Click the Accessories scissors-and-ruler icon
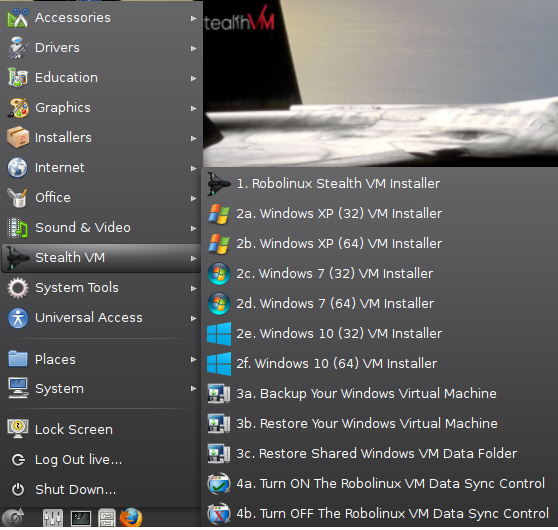Screen dimensions: 558x530 click(17, 17)
